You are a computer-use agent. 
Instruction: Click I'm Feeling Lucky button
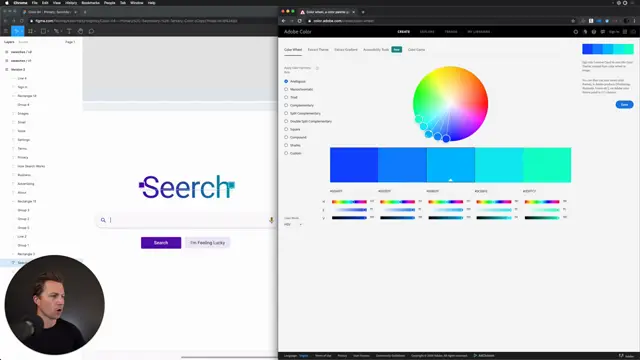click(207, 243)
